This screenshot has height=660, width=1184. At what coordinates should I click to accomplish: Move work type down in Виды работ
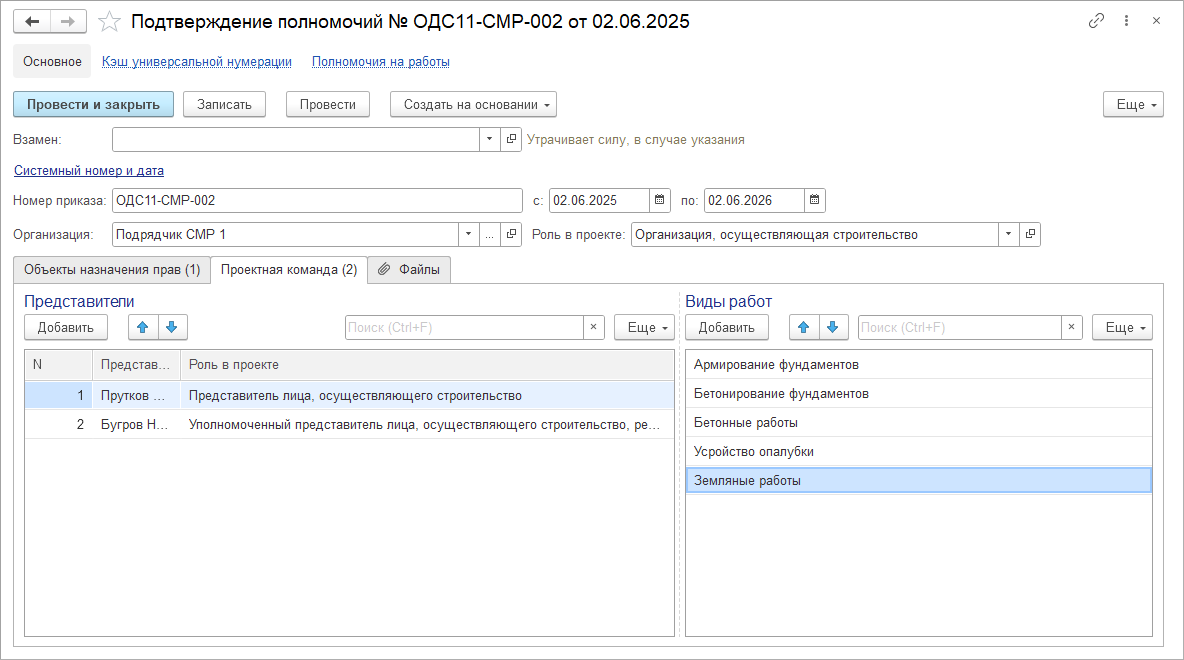coord(834,327)
